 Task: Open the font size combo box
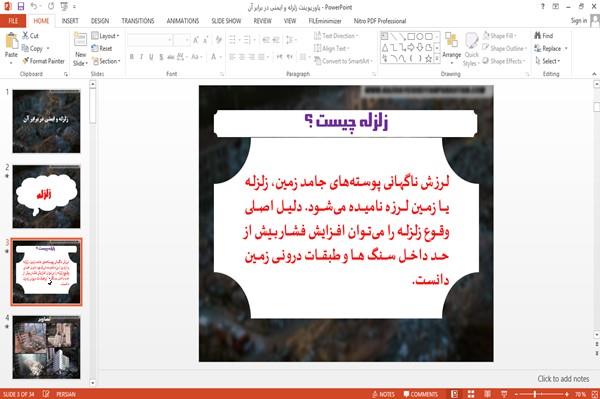(182, 40)
